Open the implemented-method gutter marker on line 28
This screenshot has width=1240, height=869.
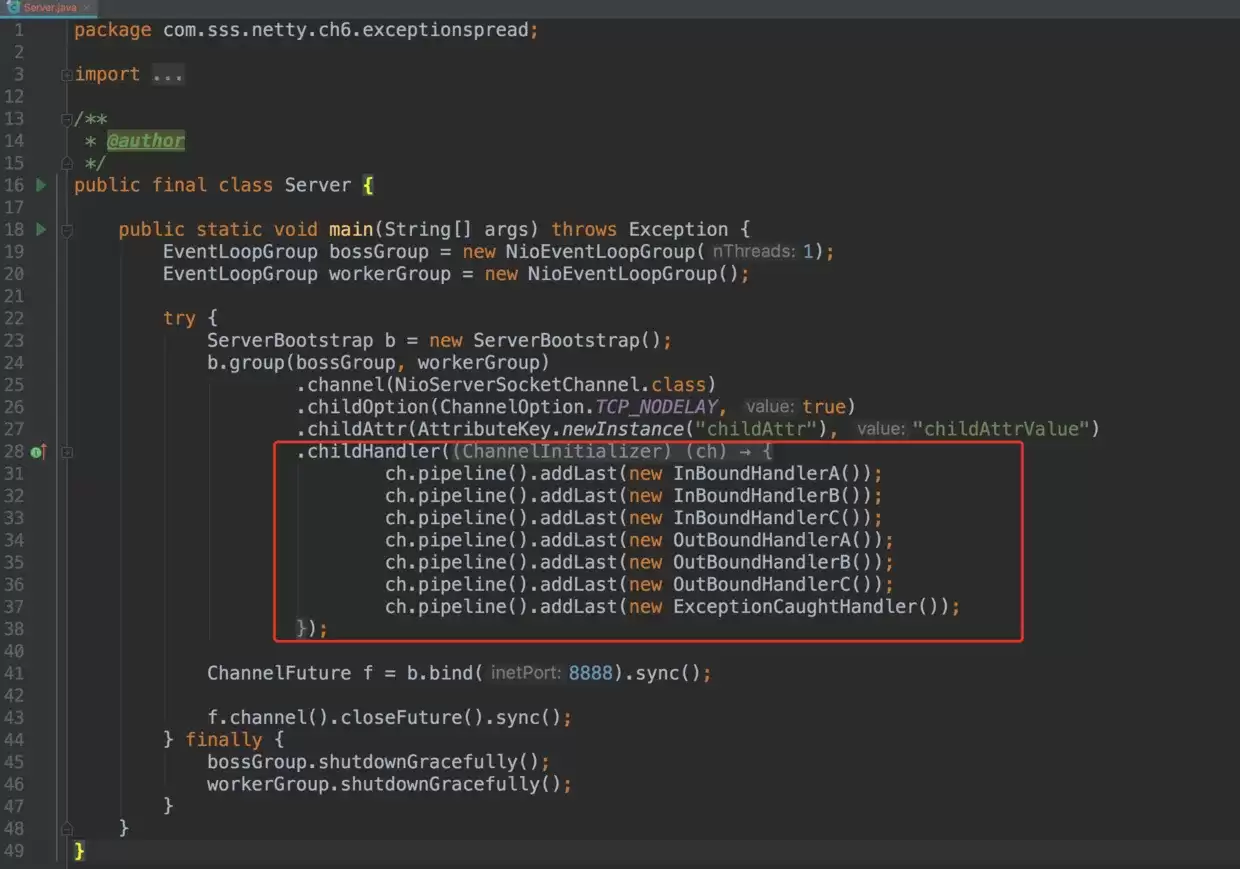(39, 452)
